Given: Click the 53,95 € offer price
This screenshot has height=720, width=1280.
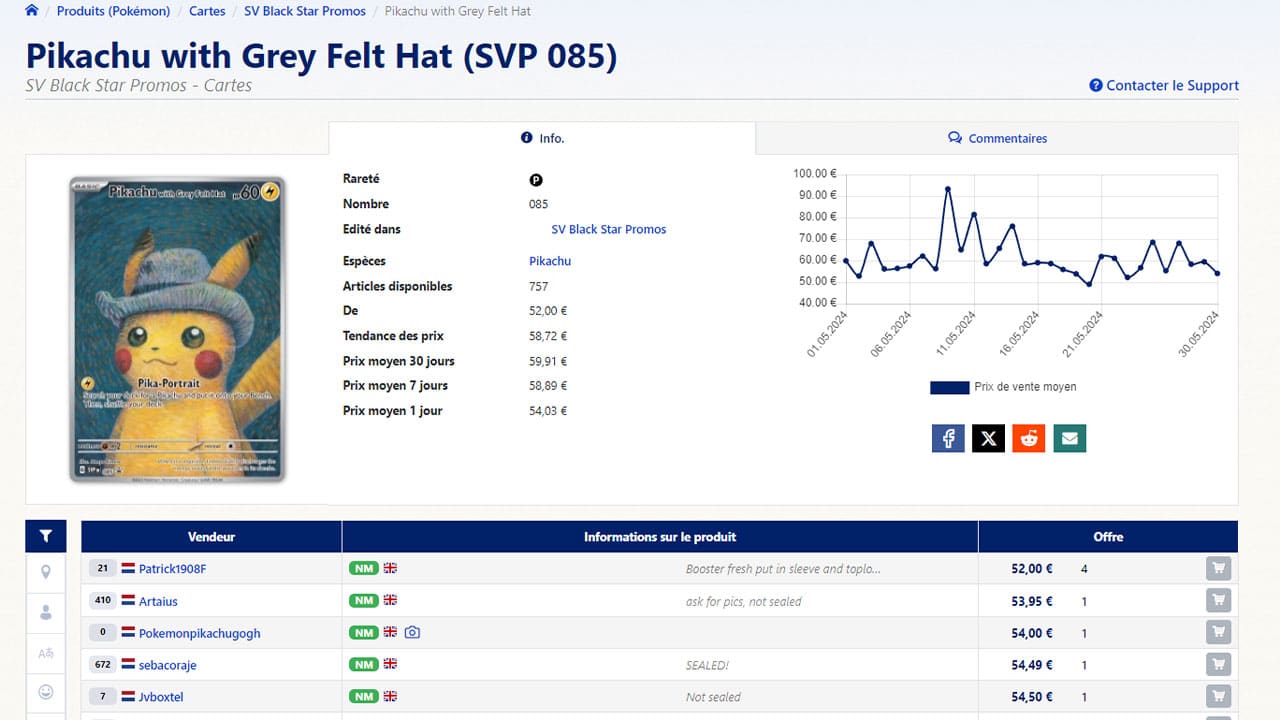Looking at the screenshot, I should (1032, 601).
